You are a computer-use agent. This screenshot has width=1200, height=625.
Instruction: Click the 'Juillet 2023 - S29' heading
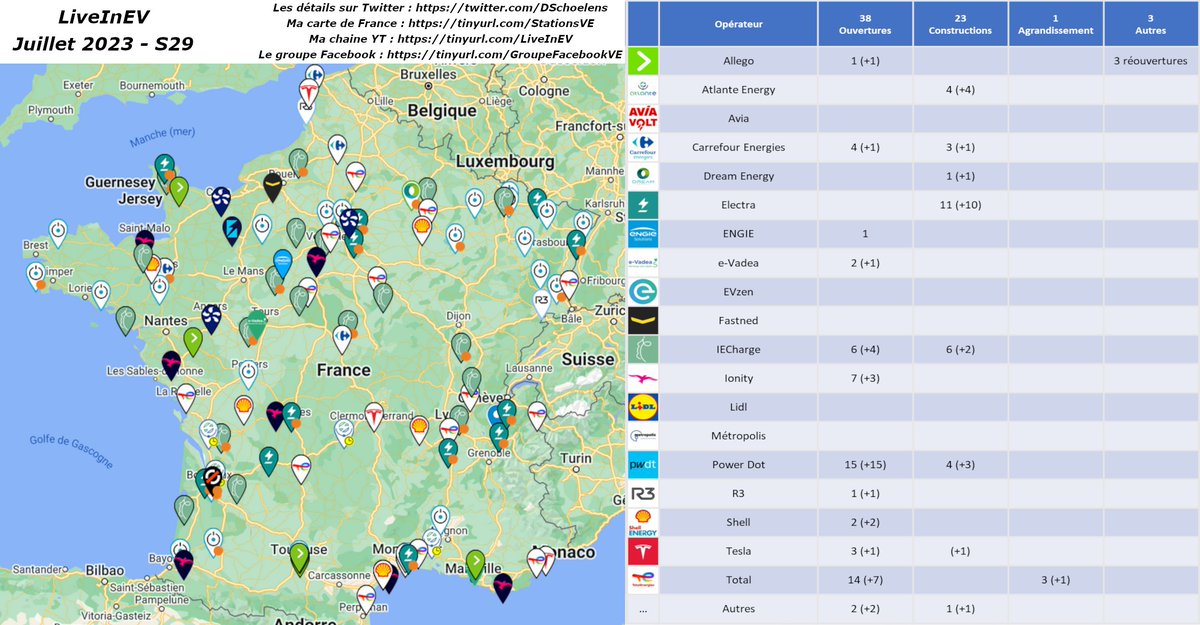[104, 45]
